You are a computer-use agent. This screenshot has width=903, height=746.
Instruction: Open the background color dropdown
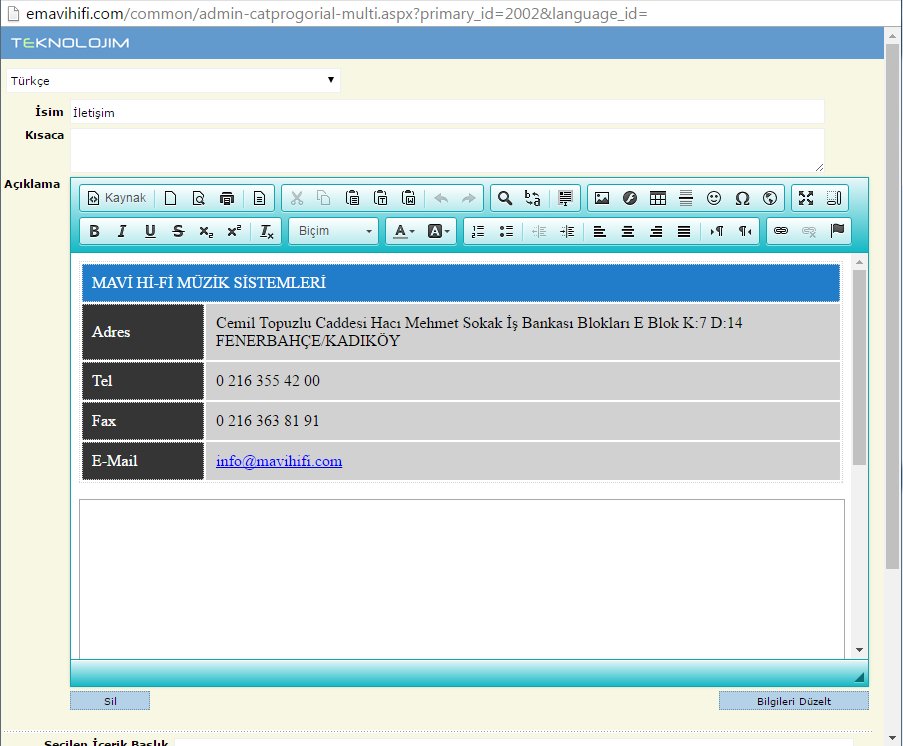[x=438, y=232]
